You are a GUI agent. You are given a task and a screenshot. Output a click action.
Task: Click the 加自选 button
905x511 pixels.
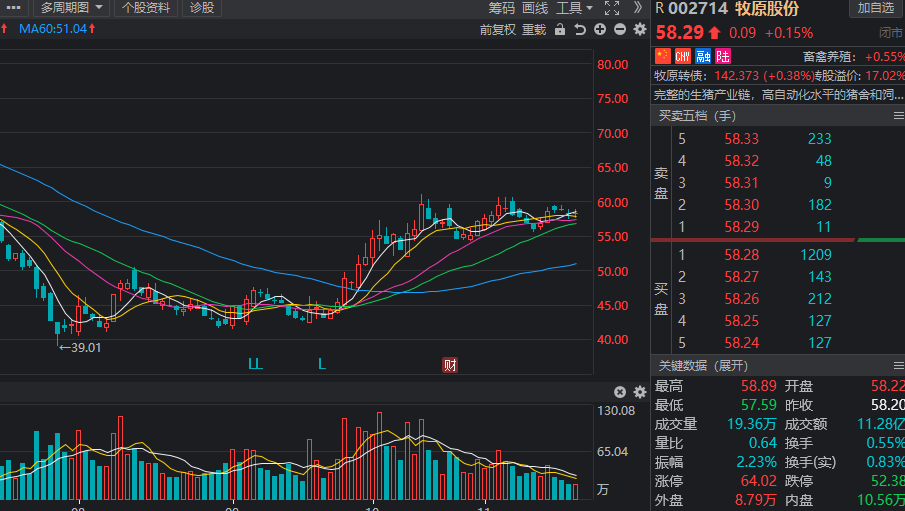click(x=876, y=8)
